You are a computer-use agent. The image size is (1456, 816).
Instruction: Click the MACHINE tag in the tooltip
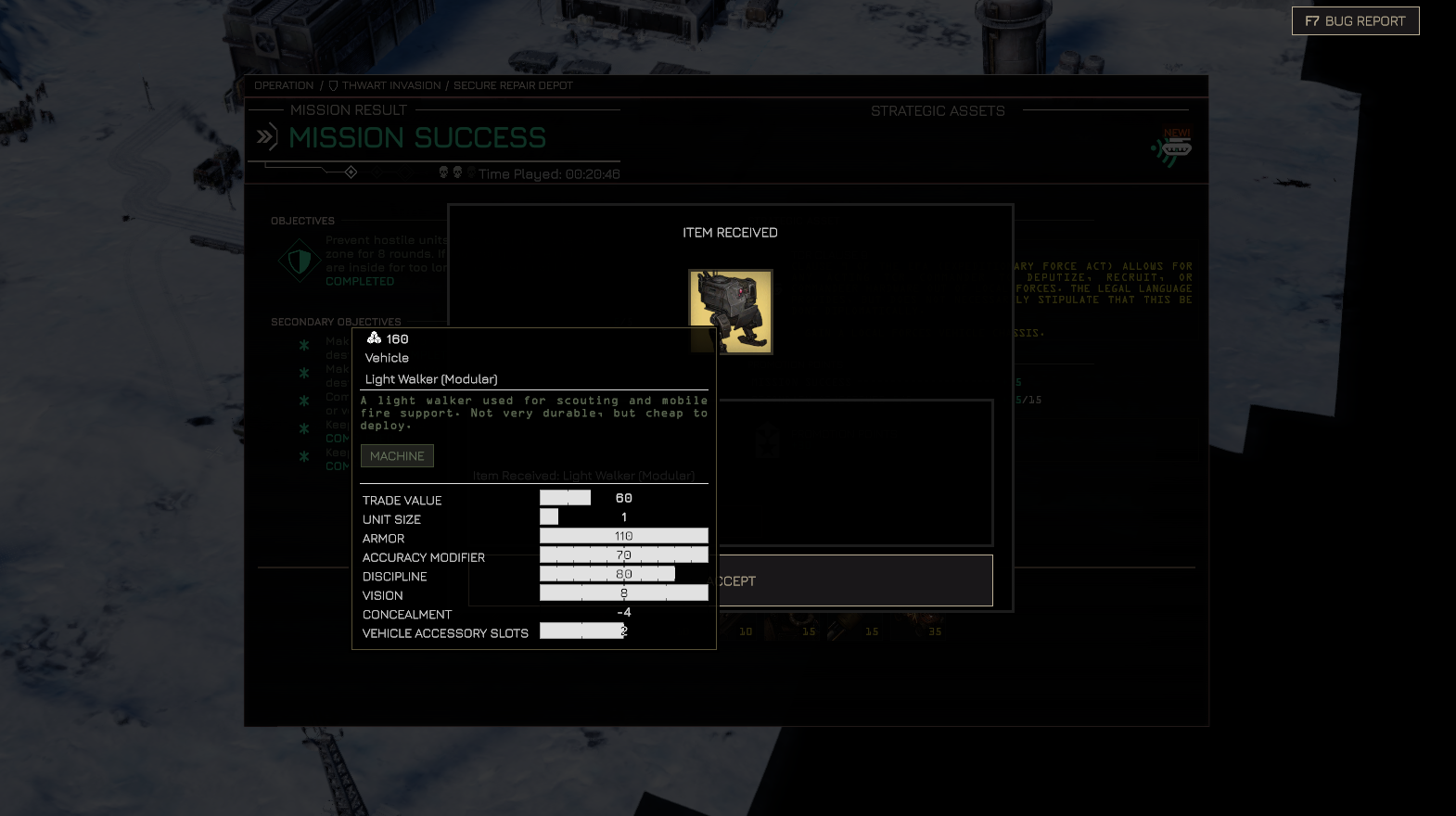[x=397, y=455]
